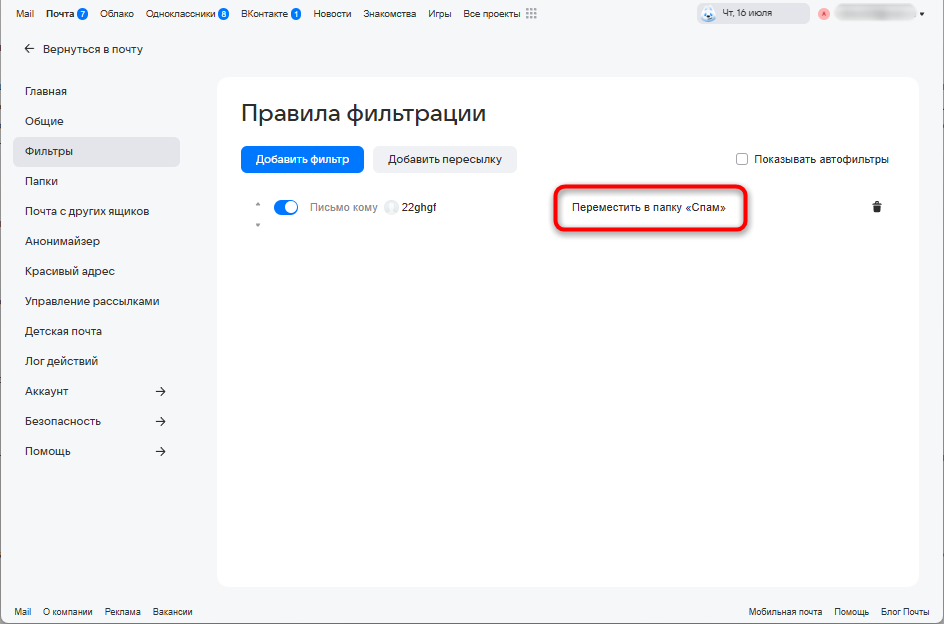Open the Анонимайзер section
This screenshot has height=624, width=944.
pyautogui.click(x=62, y=242)
